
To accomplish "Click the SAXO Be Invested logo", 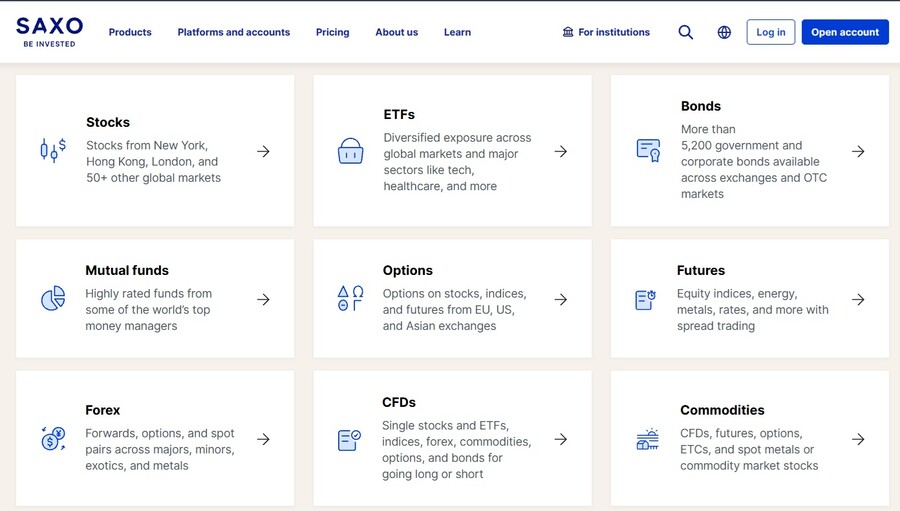I will [49, 32].
